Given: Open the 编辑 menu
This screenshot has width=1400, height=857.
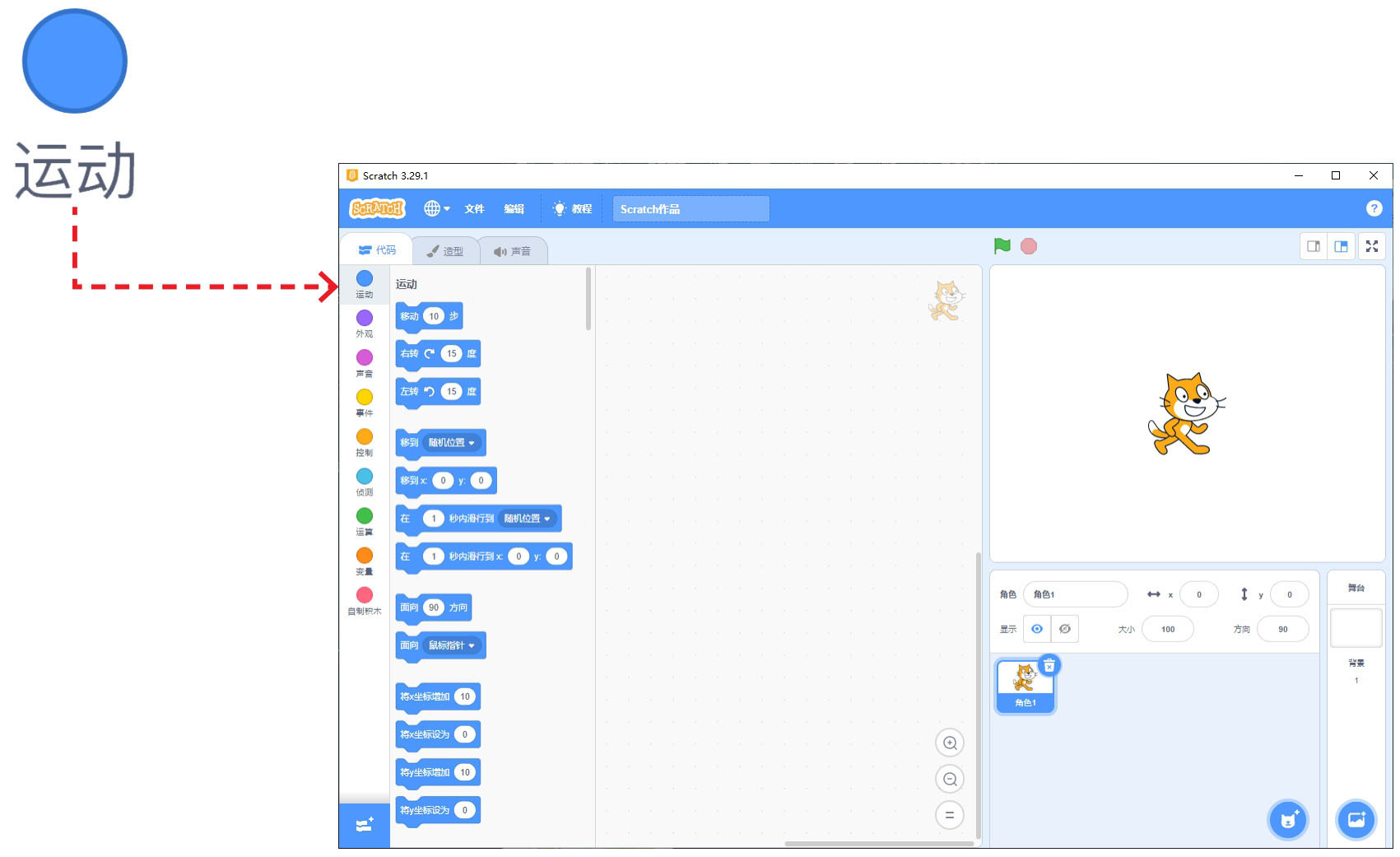Looking at the screenshot, I should pos(514,209).
